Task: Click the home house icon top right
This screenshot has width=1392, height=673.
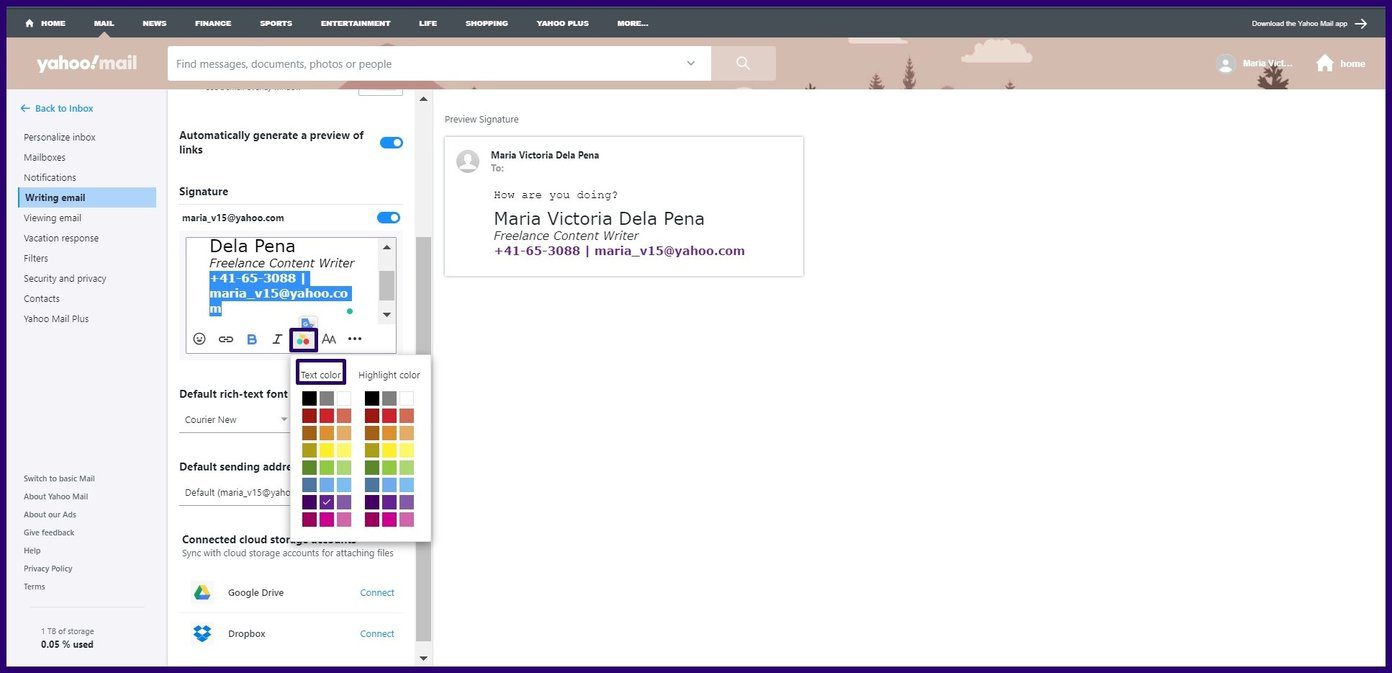Action: pos(1325,63)
